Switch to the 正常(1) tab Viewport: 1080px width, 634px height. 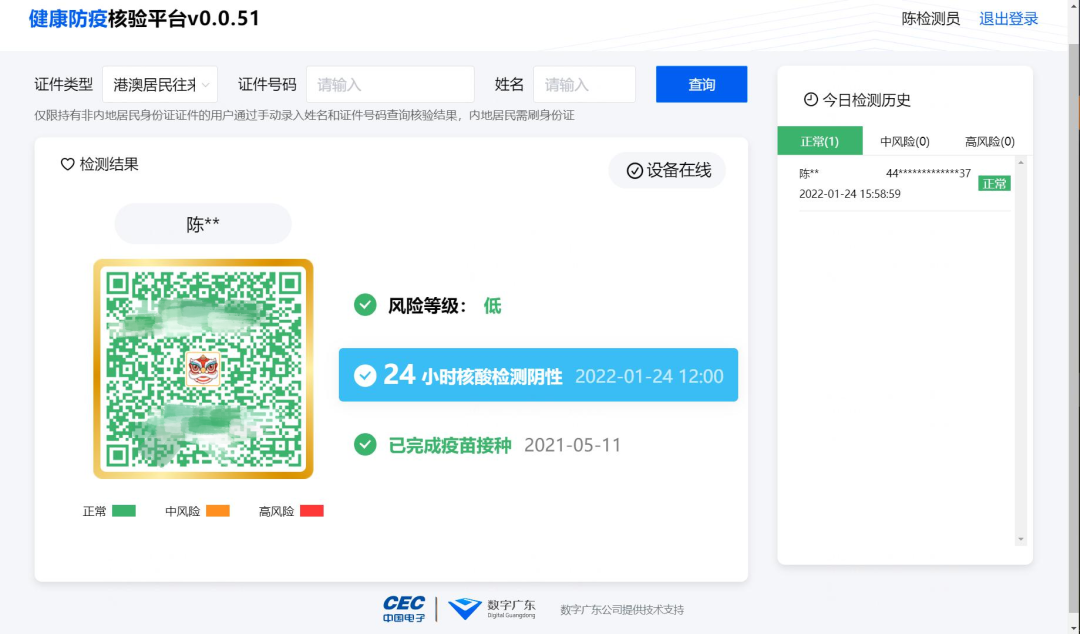tap(820, 141)
